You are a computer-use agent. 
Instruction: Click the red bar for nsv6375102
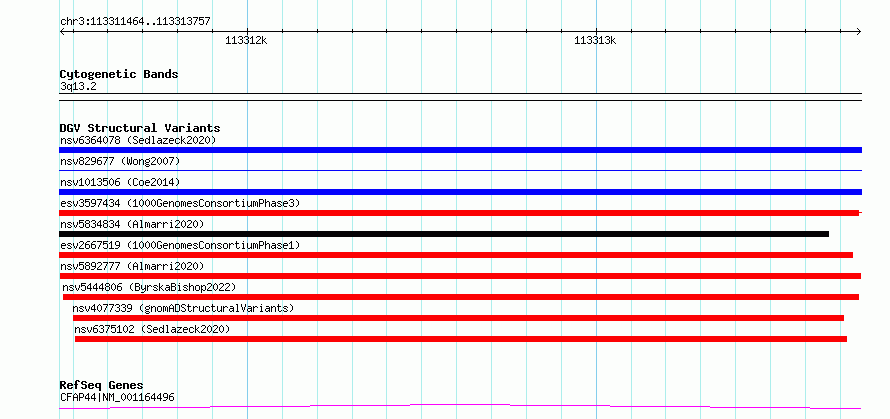(x=461, y=339)
